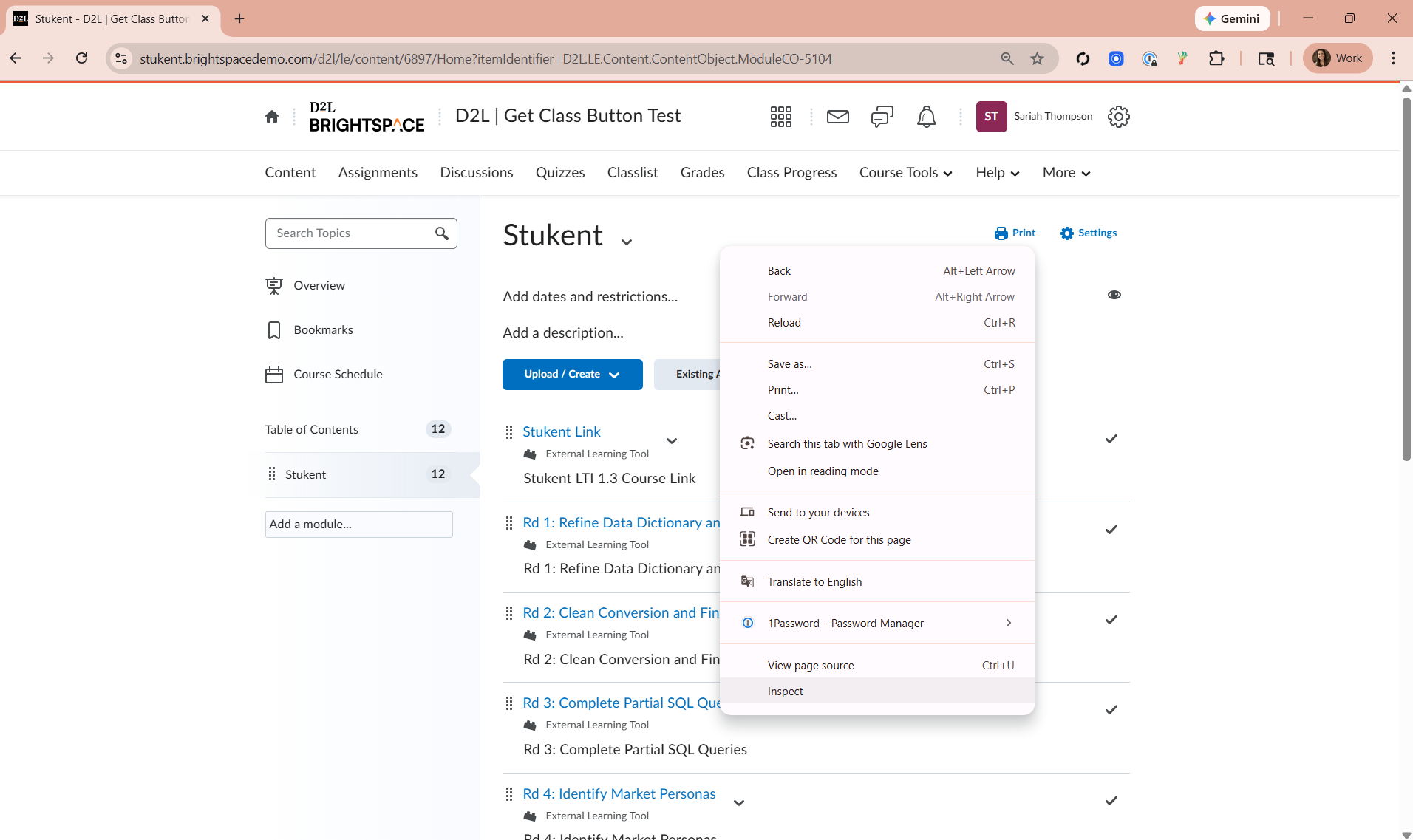Toggle completion checkmark for Rd 3 item
The image size is (1413, 840).
point(1111,710)
